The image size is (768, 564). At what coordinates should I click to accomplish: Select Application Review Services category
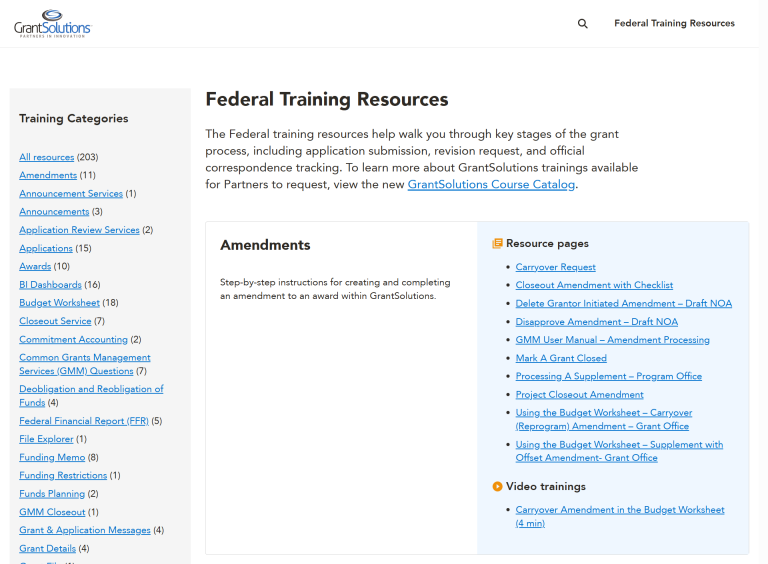click(79, 230)
